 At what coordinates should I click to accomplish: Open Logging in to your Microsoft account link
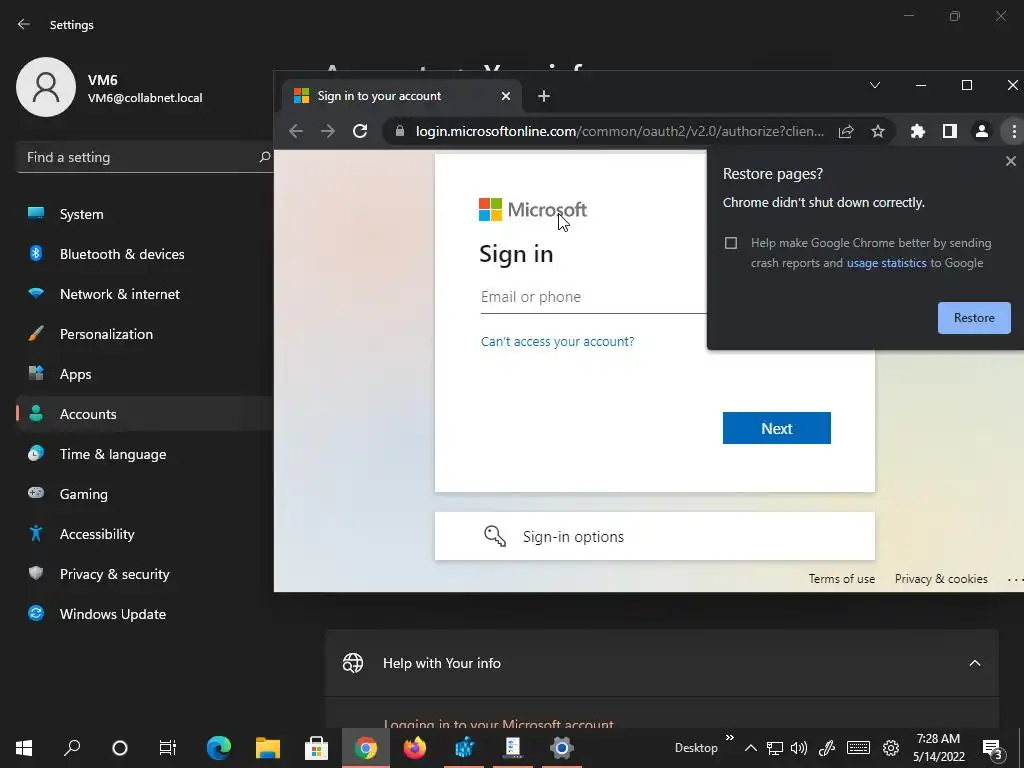(498, 724)
